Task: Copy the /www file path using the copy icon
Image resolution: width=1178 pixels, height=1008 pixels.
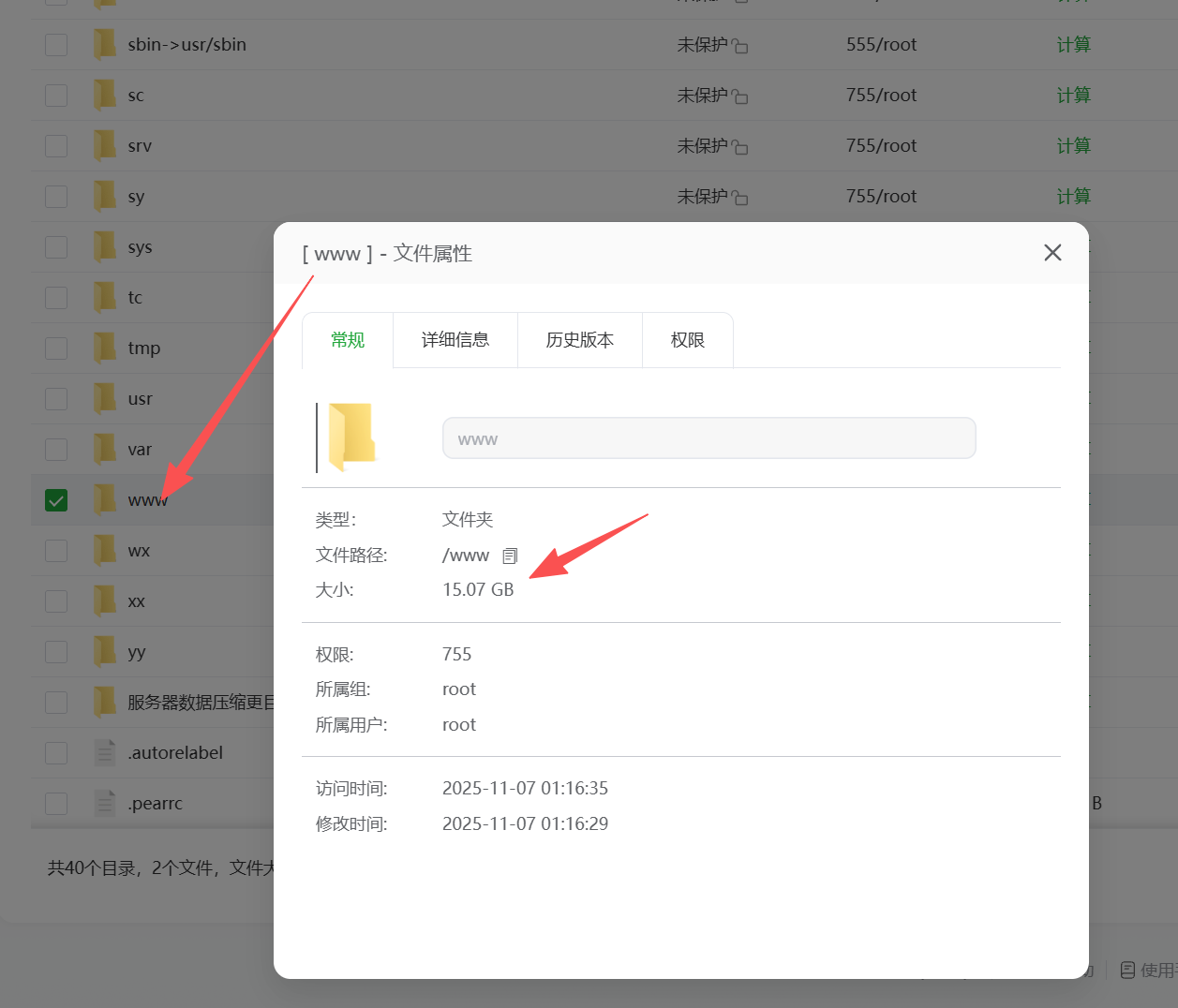Action: 509,555
